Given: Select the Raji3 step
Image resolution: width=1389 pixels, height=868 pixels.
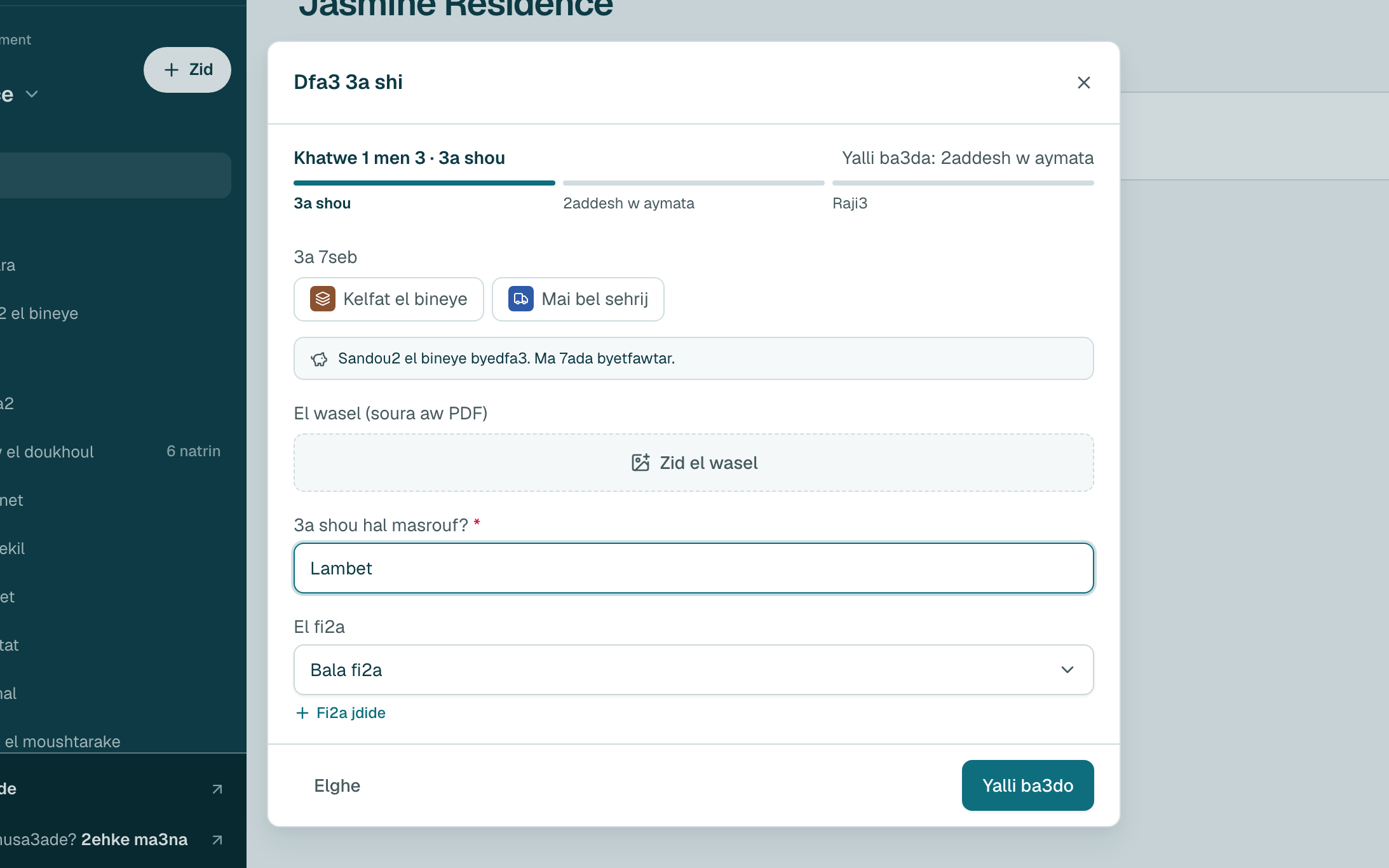Looking at the screenshot, I should pos(850,203).
